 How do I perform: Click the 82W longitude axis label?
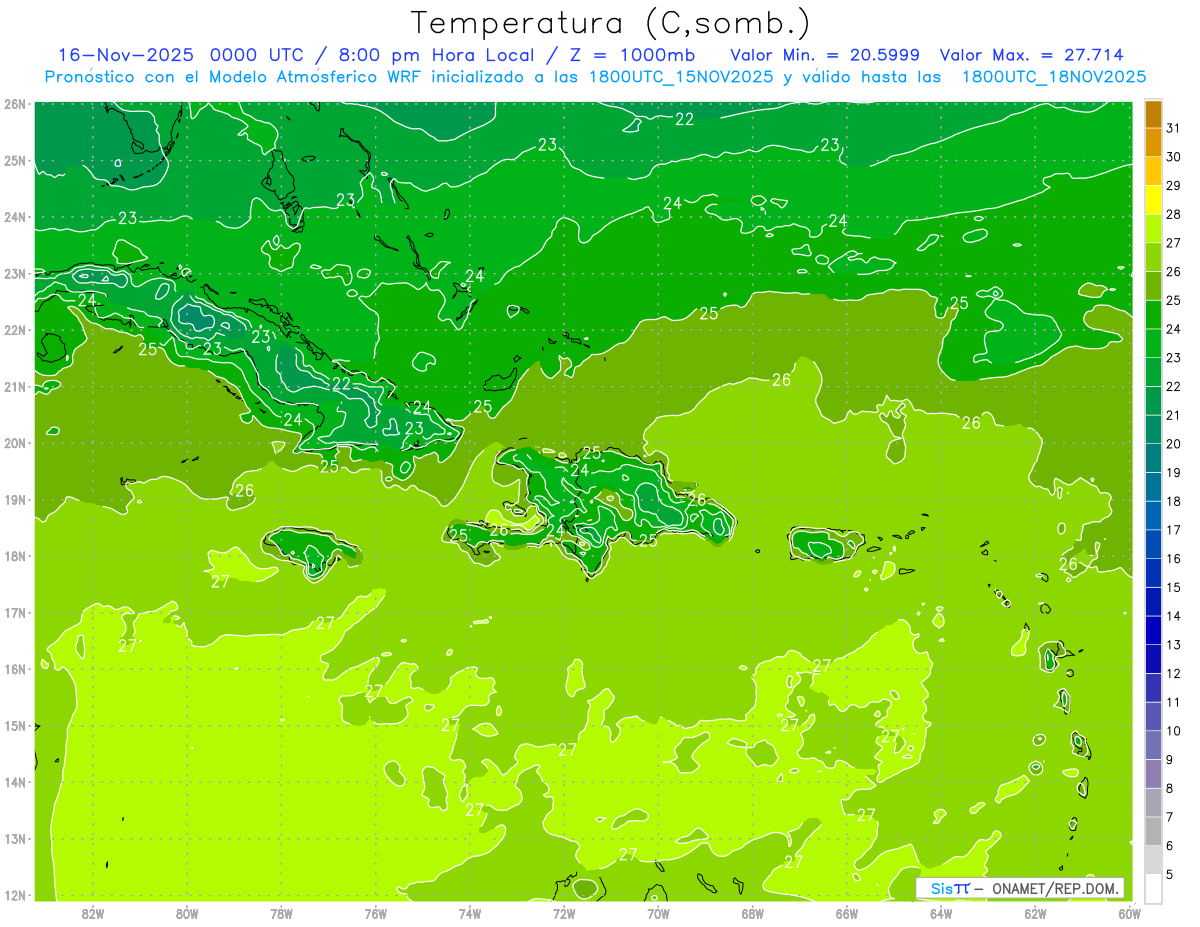tap(93, 912)
